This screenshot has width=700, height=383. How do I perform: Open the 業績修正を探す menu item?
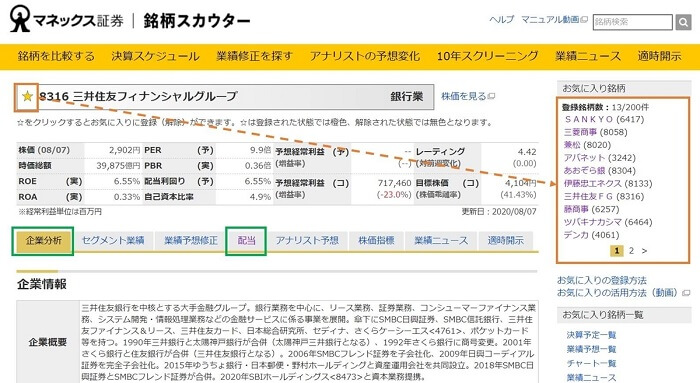[x=254, y=56]
